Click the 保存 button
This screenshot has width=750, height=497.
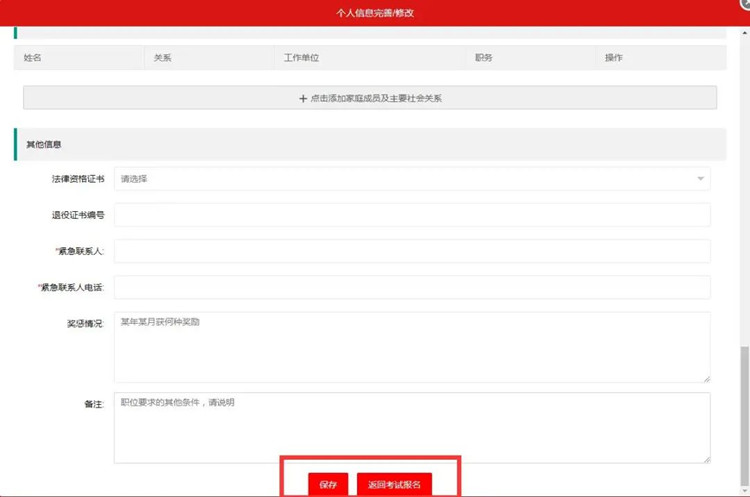(328, 484)
